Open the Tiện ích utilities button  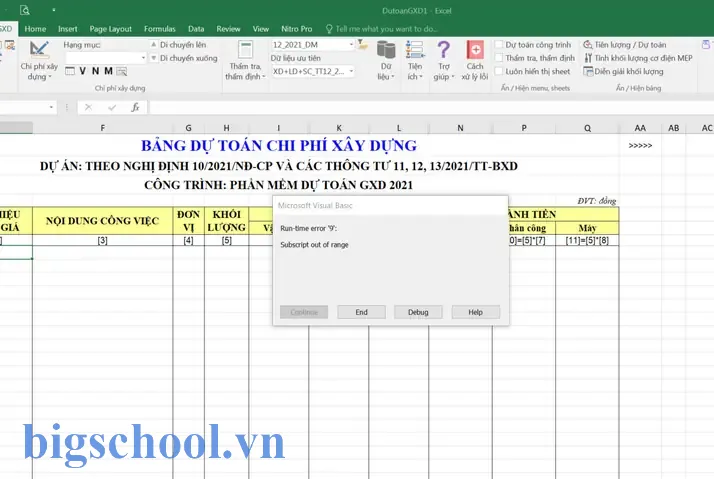(x=415, y=61)
